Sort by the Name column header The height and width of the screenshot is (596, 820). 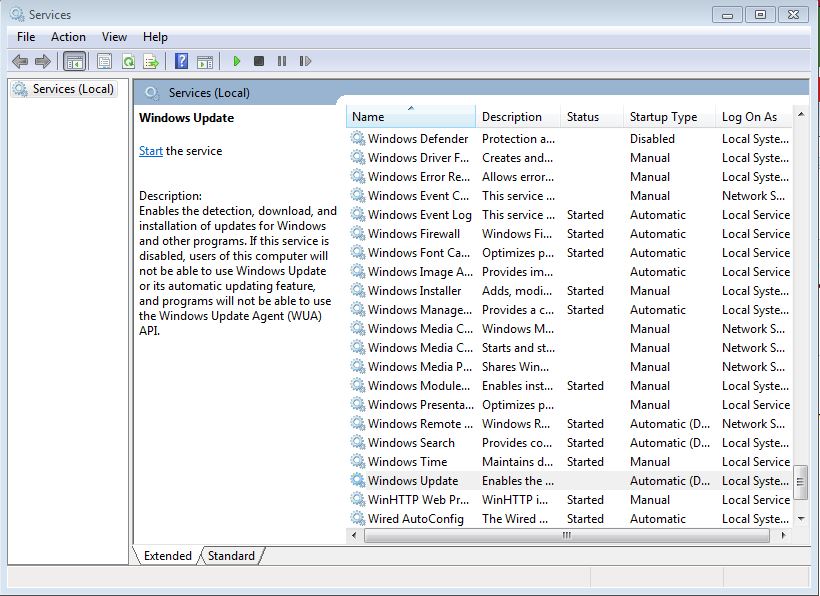[411, 117]
